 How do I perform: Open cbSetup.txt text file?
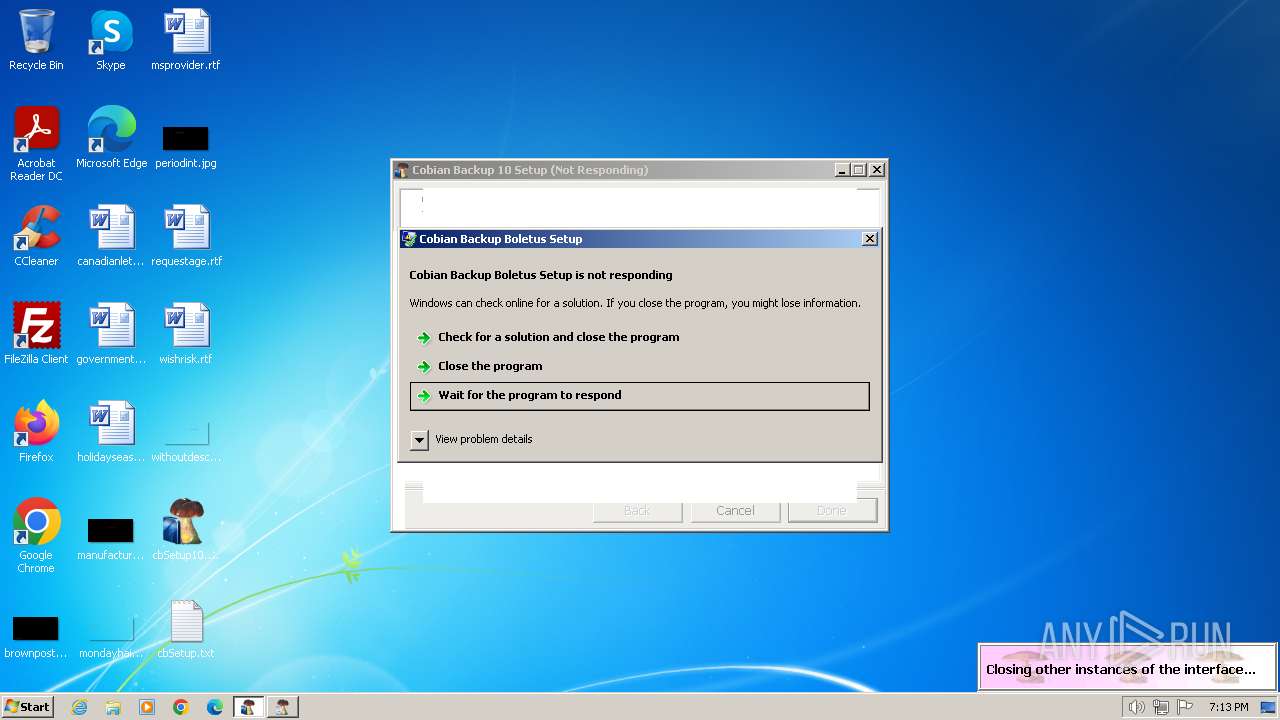pyautogui.click(x=186, y=628)
